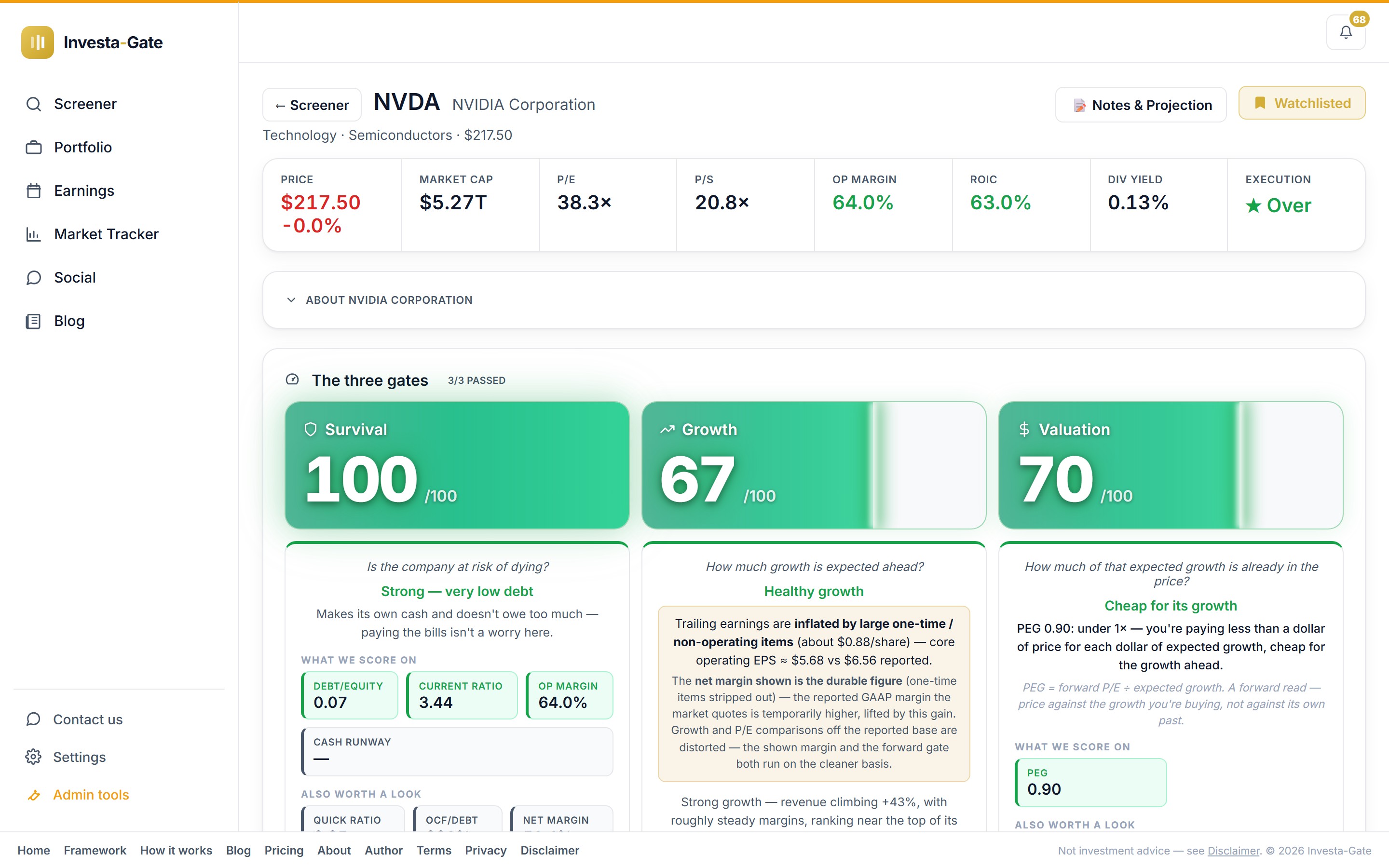
Task: Click the Disclaimer link in footer navigation
Action: (x=549, y=850)
